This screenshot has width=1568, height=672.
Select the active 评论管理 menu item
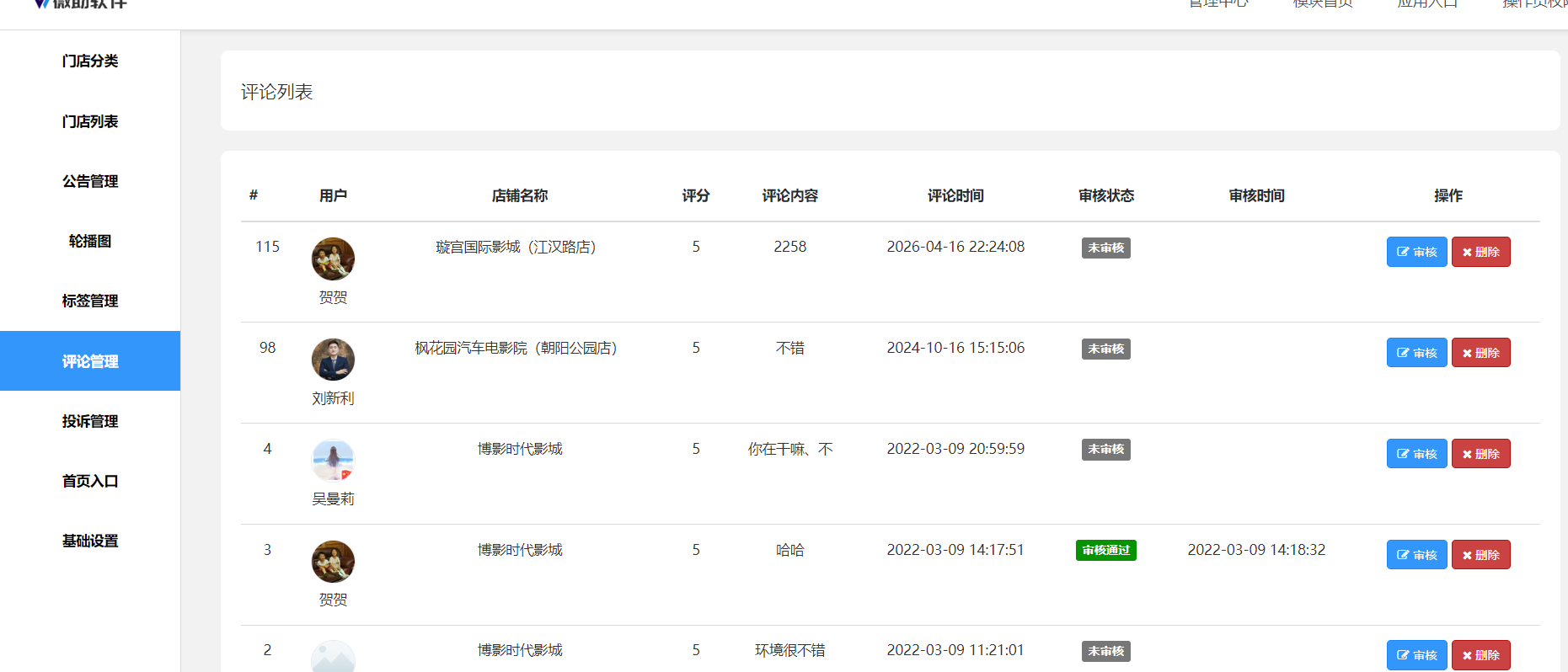90,361
